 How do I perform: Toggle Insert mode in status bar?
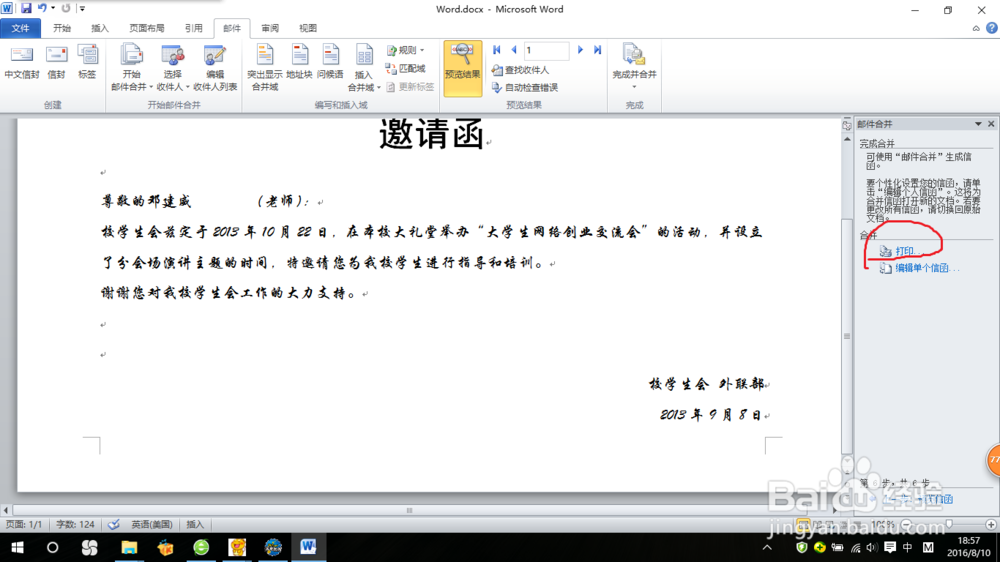tap(195, 524)
